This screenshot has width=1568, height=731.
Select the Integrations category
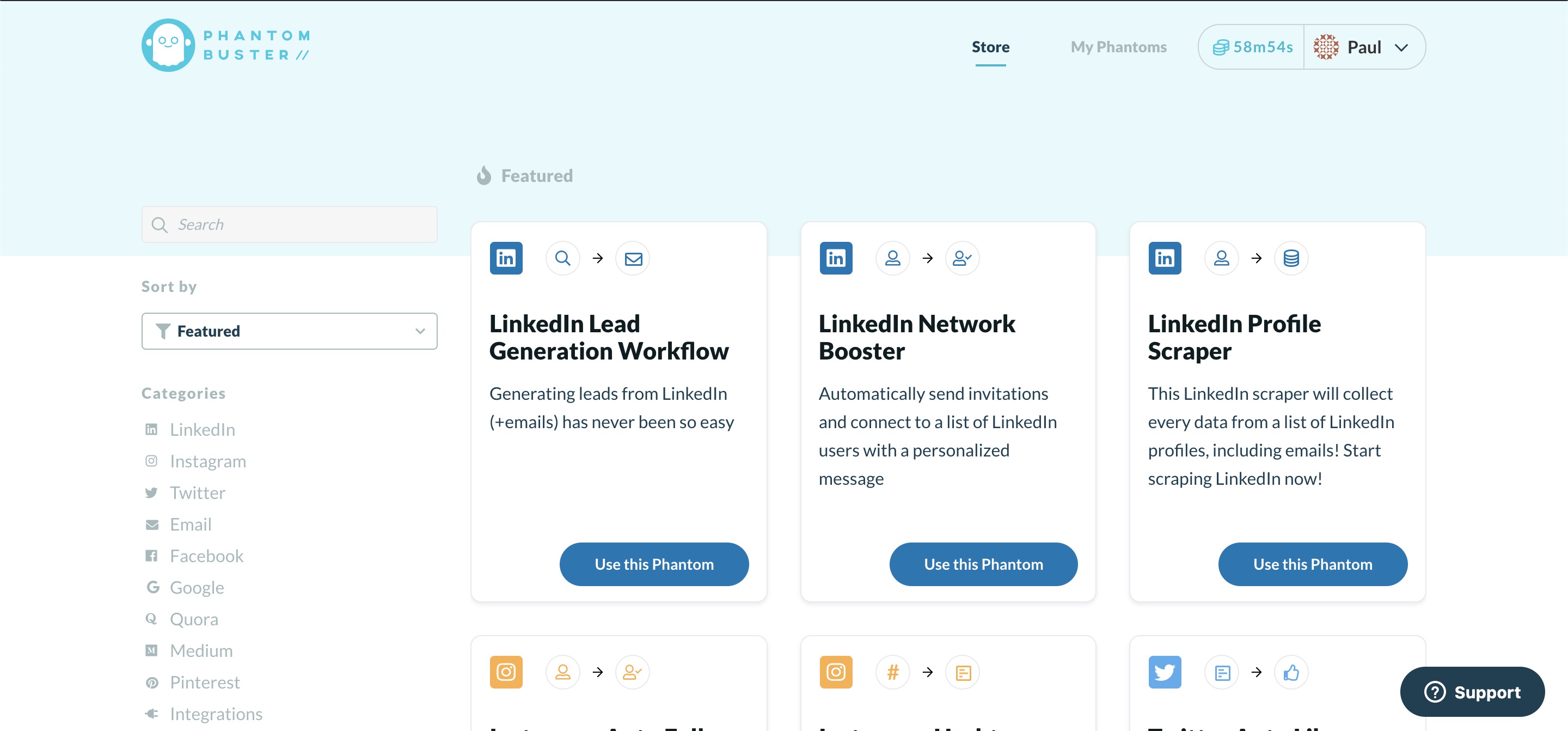click(x=216, y=714)
